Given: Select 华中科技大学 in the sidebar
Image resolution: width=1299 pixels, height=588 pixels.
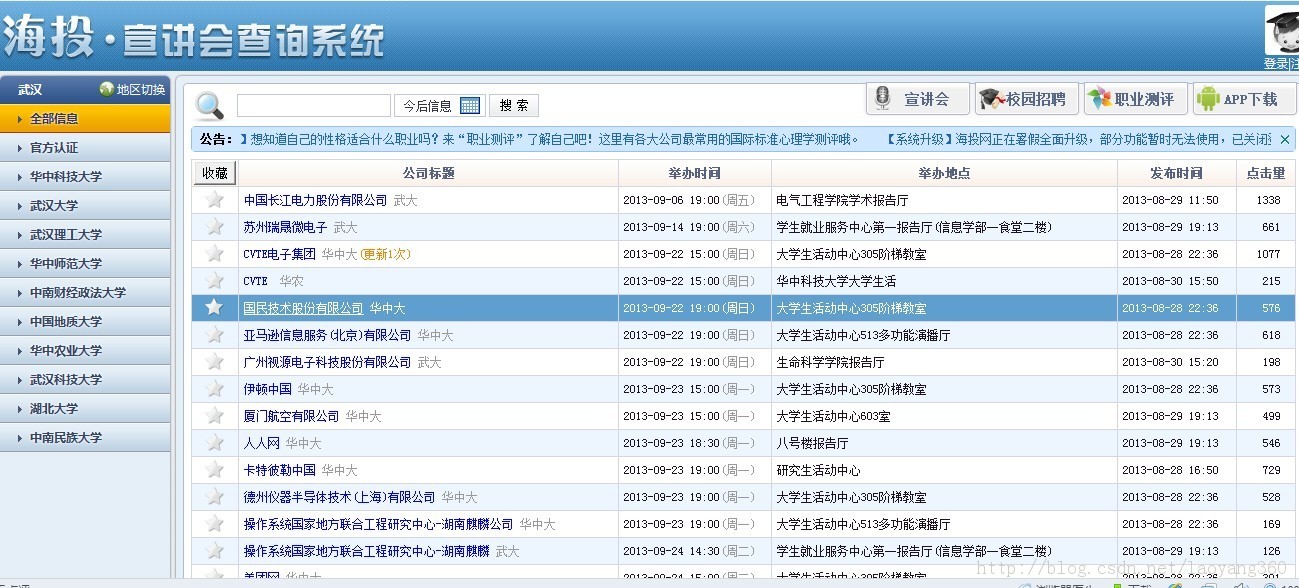Looking at the screenshot, I should tap(85, 176).
